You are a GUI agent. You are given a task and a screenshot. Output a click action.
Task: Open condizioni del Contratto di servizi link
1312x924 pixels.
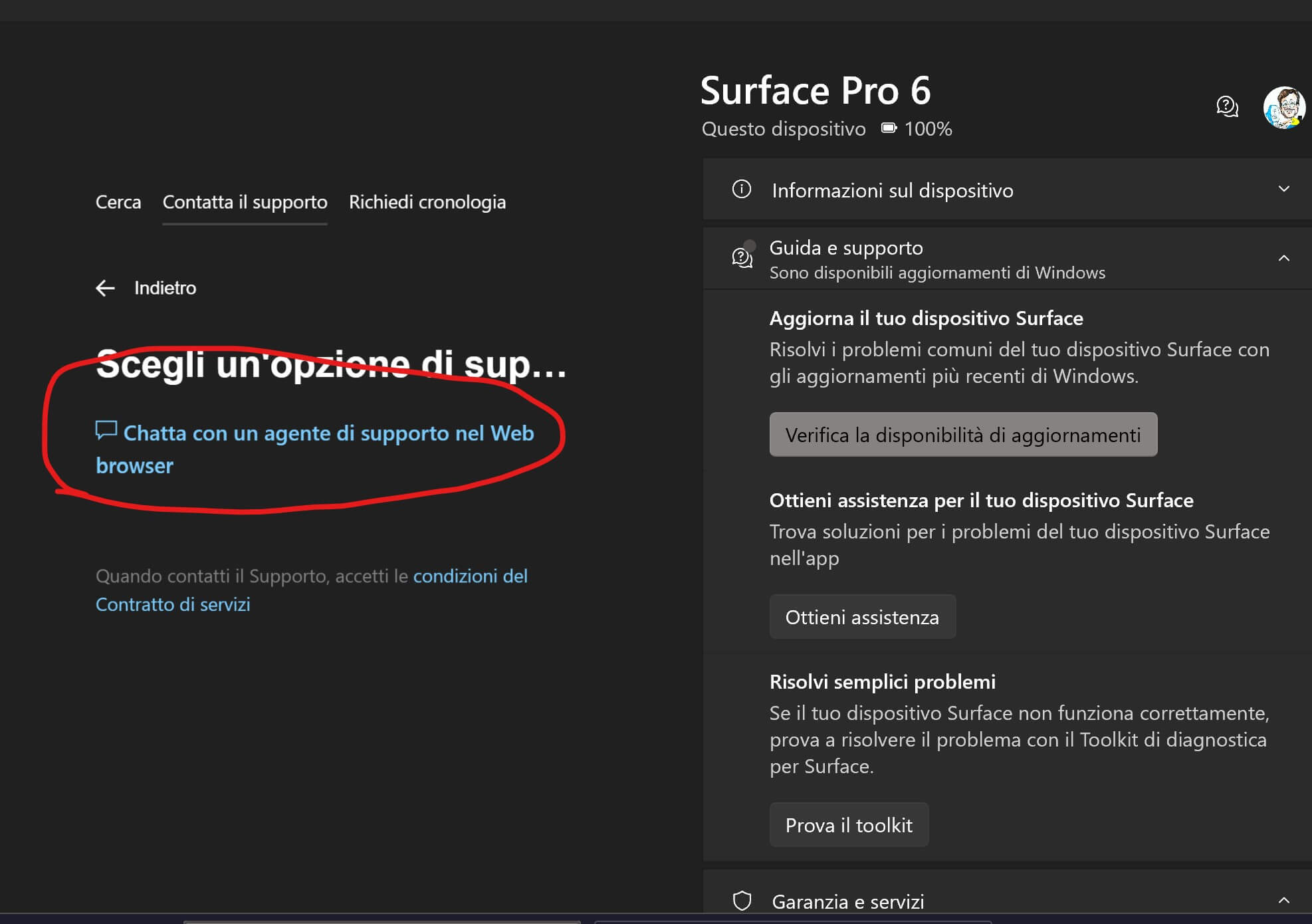click(470, 576)
